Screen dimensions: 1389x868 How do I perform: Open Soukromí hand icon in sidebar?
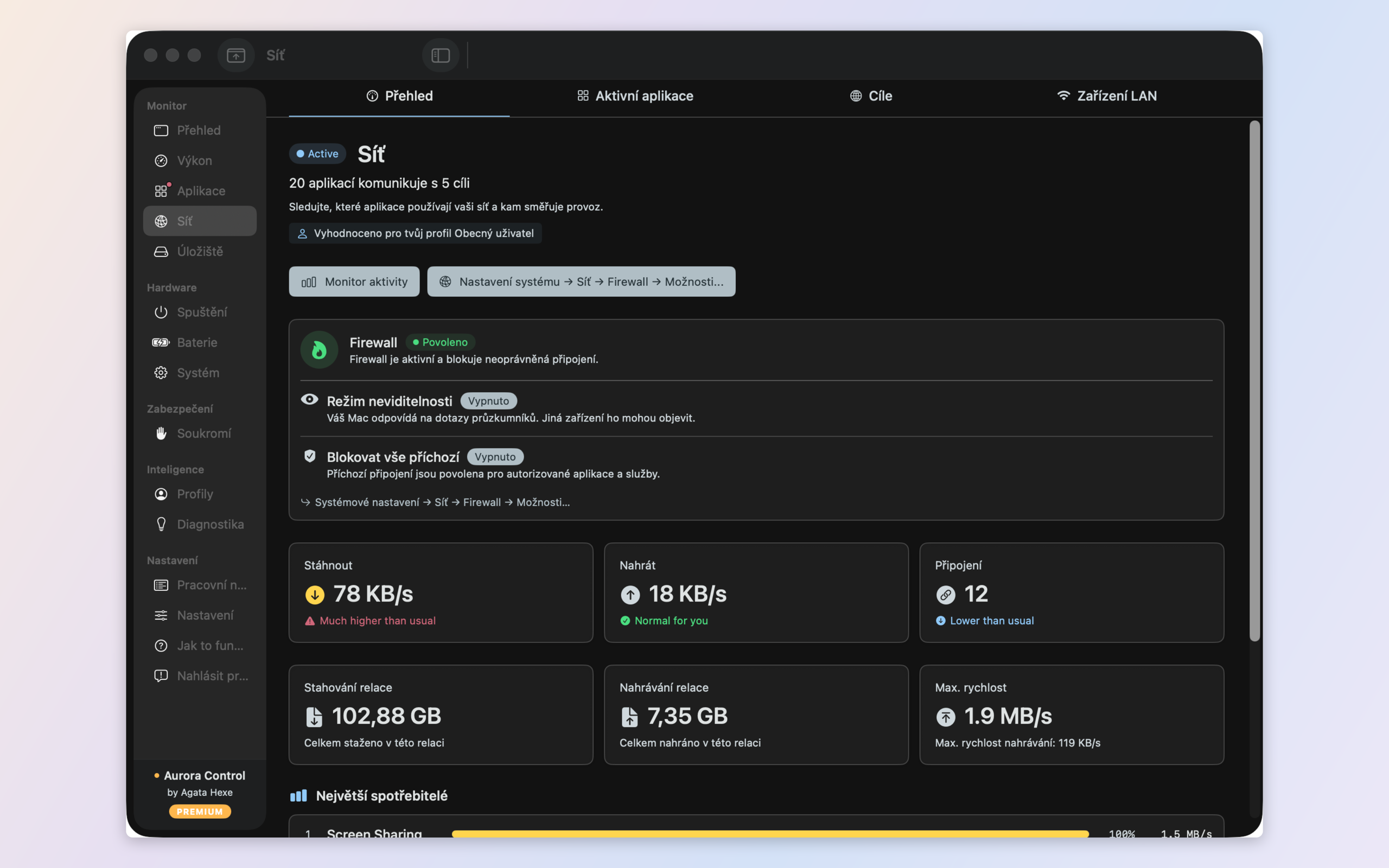[x=161, y=433]
